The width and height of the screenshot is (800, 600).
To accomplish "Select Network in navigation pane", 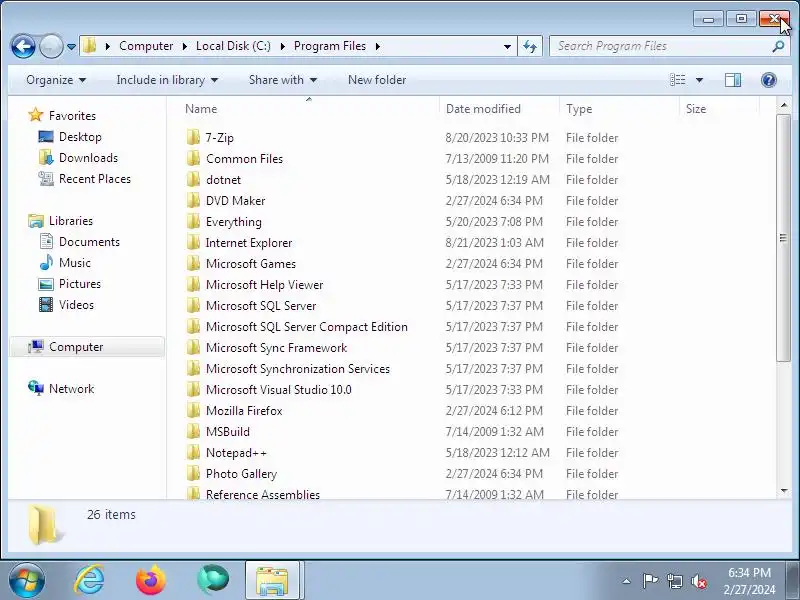I will (71, 389).
